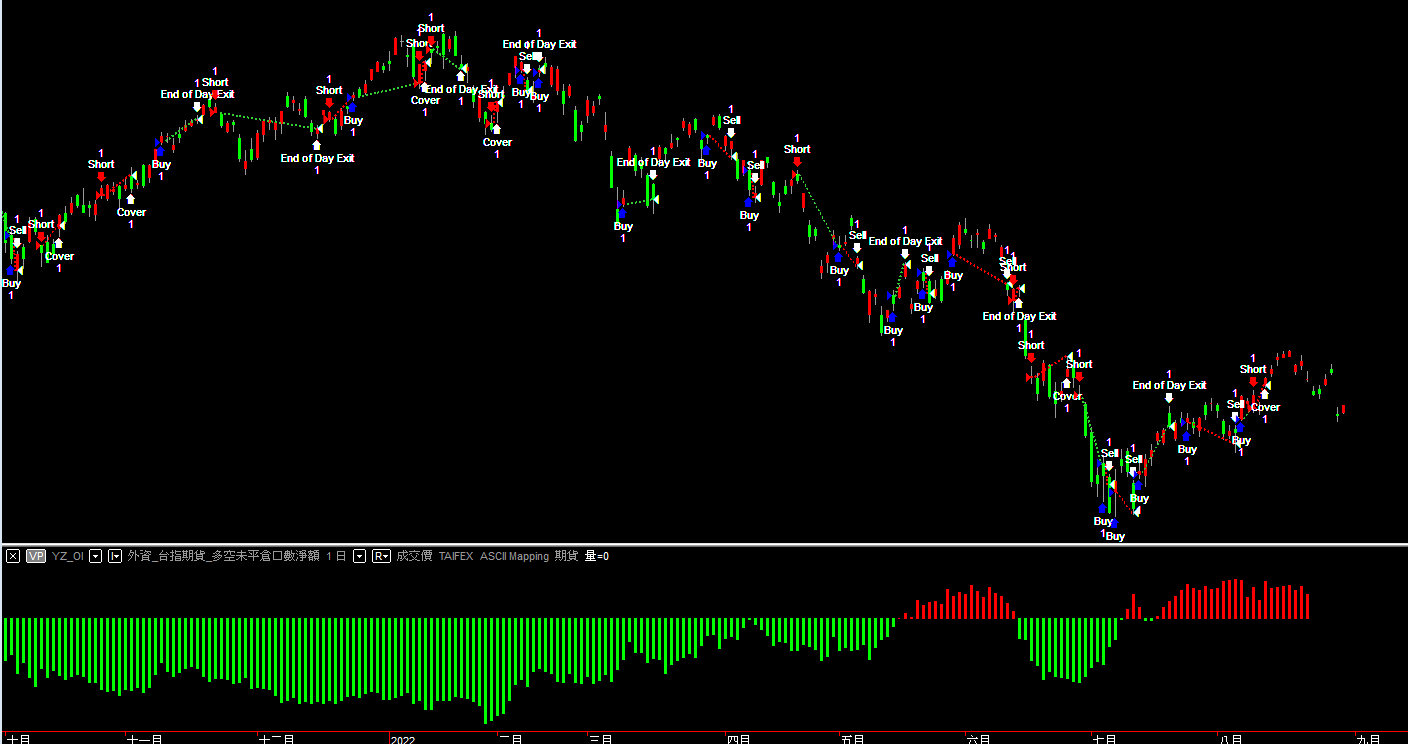Select the December End of Day Exit marker
Viewport: 1408px width, 744px height.
317,158
